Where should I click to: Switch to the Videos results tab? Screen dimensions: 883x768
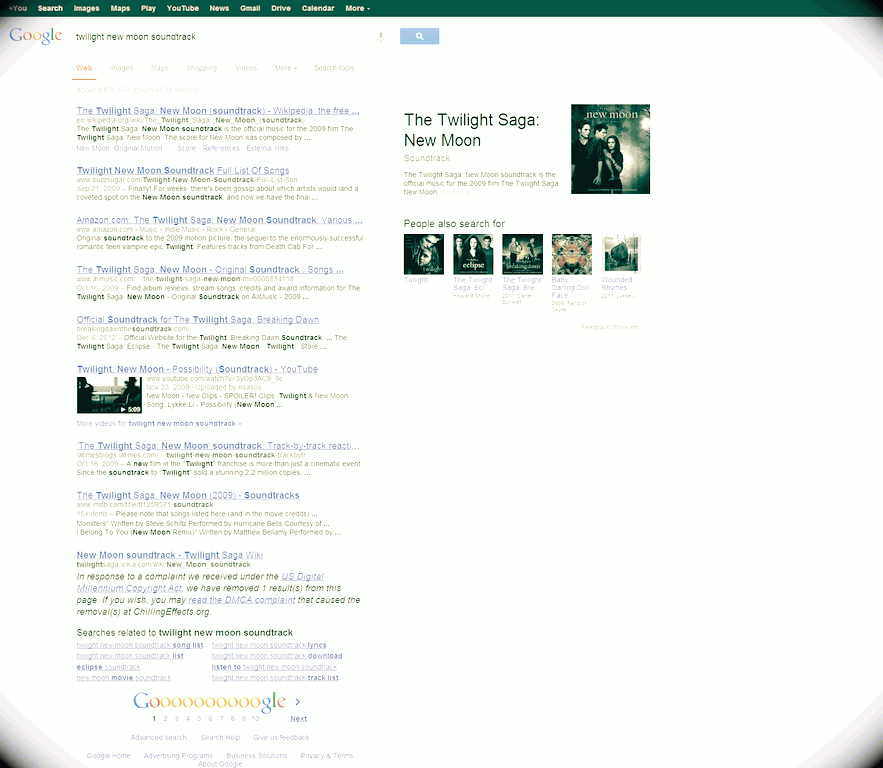(x=246, y=68)
